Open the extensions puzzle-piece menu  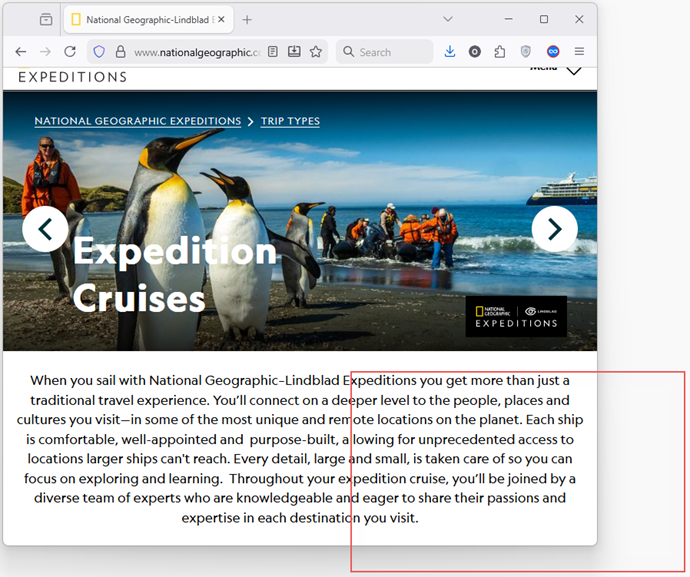point(500,52)
